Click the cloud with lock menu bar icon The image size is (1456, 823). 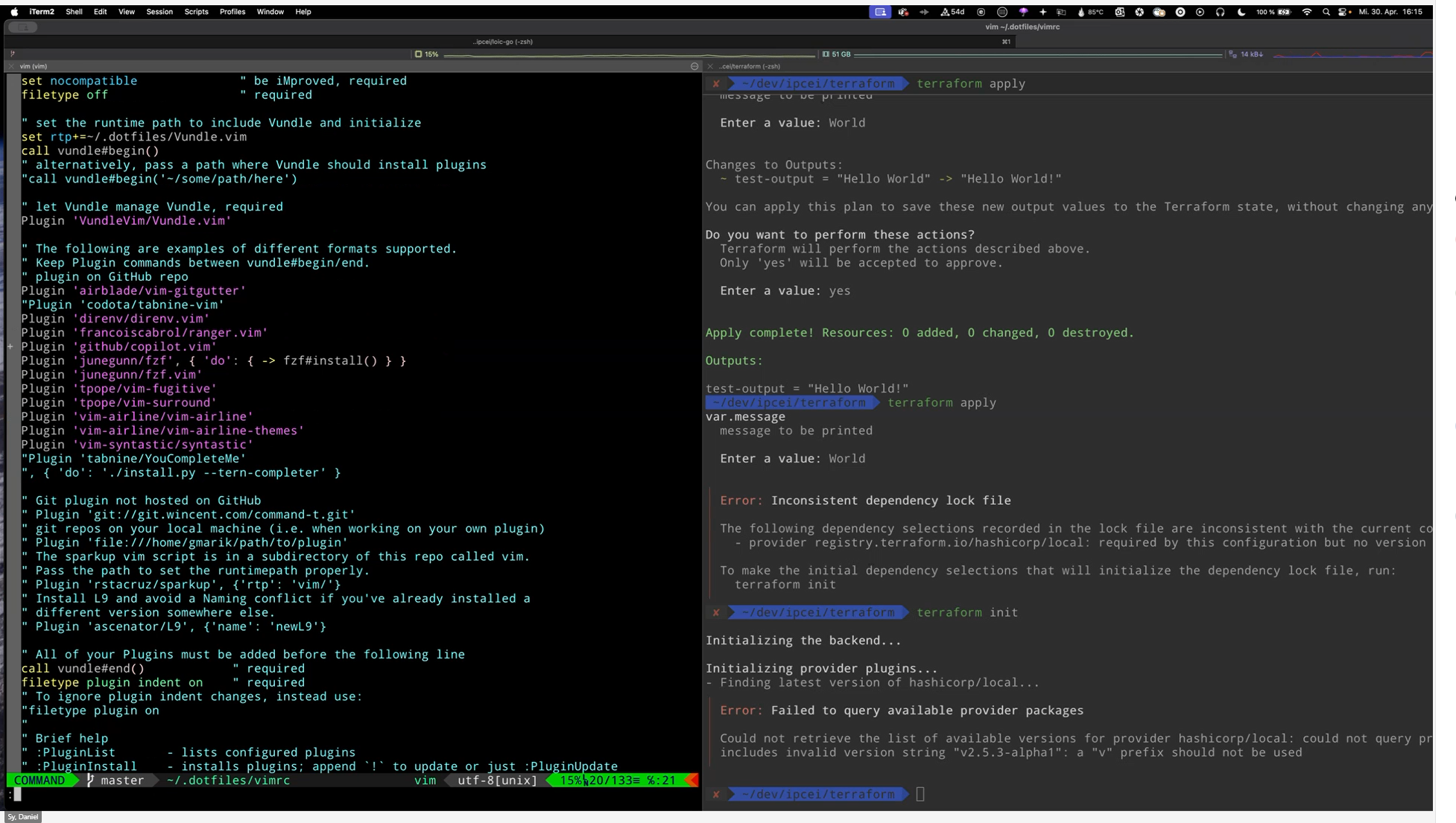(x=1159, y=12)
